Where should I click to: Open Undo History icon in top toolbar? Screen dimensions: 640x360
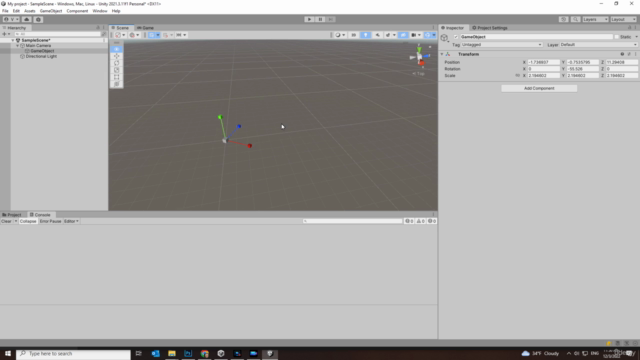click(x=563, y=19)
